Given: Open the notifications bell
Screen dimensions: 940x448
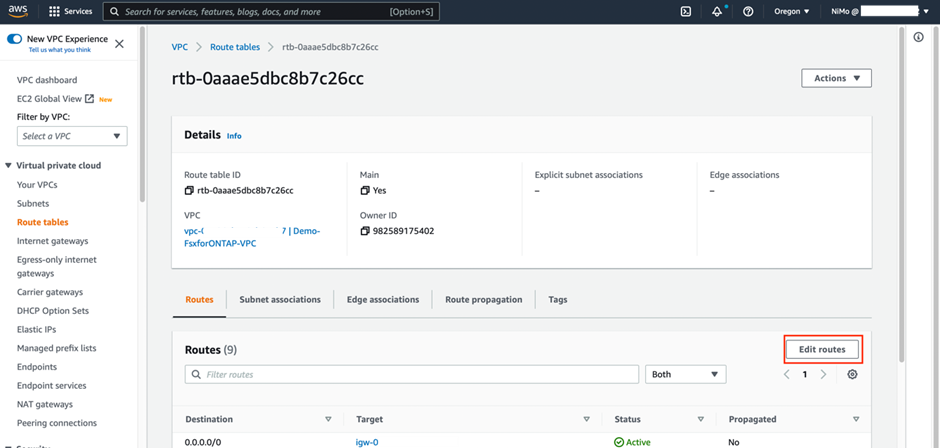Looking at the screenshot, I should [717, 12].
